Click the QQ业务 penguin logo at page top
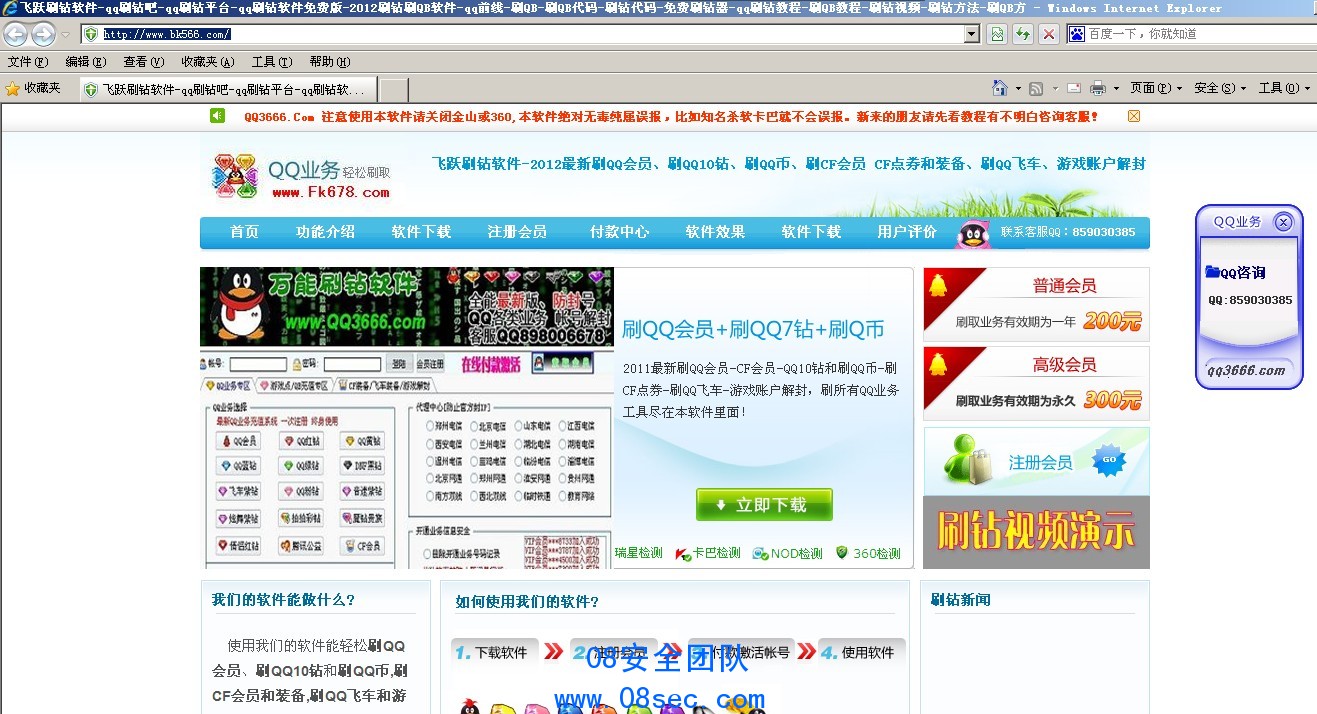Image resolution: width=1317 pixels, height=714 pixels. (236, 176)
